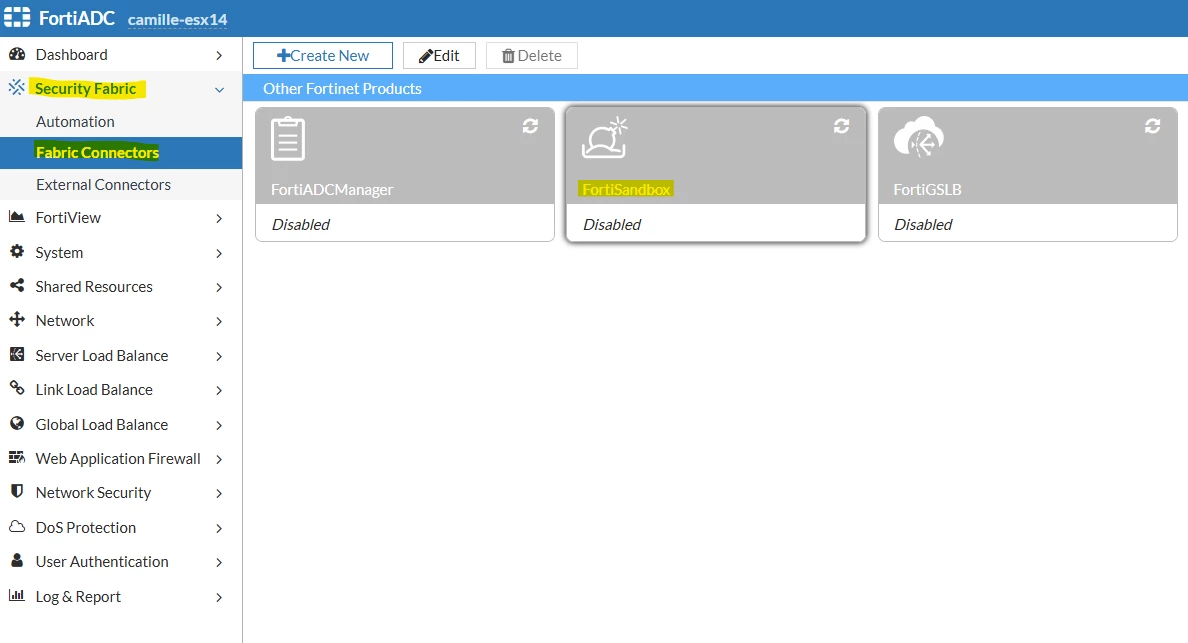Open the Automation submenu item
1188x643 pixels.
[x=75, y=121]
